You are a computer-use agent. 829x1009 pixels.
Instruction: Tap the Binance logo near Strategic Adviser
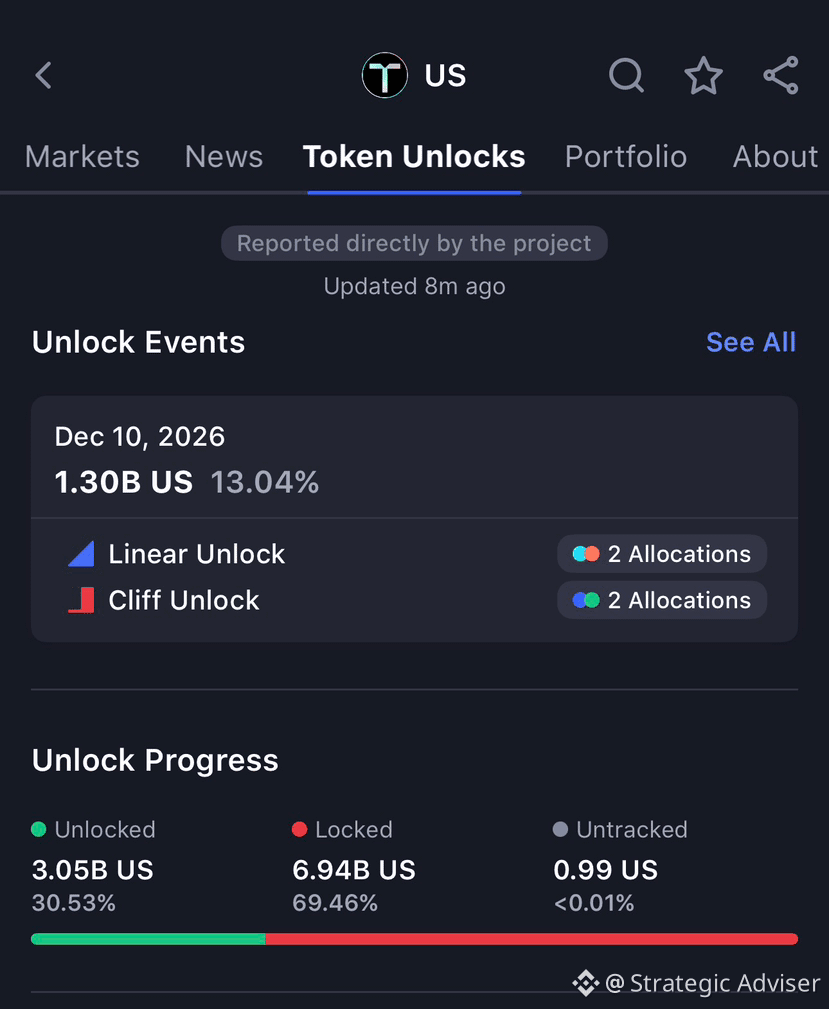(586, 983)
